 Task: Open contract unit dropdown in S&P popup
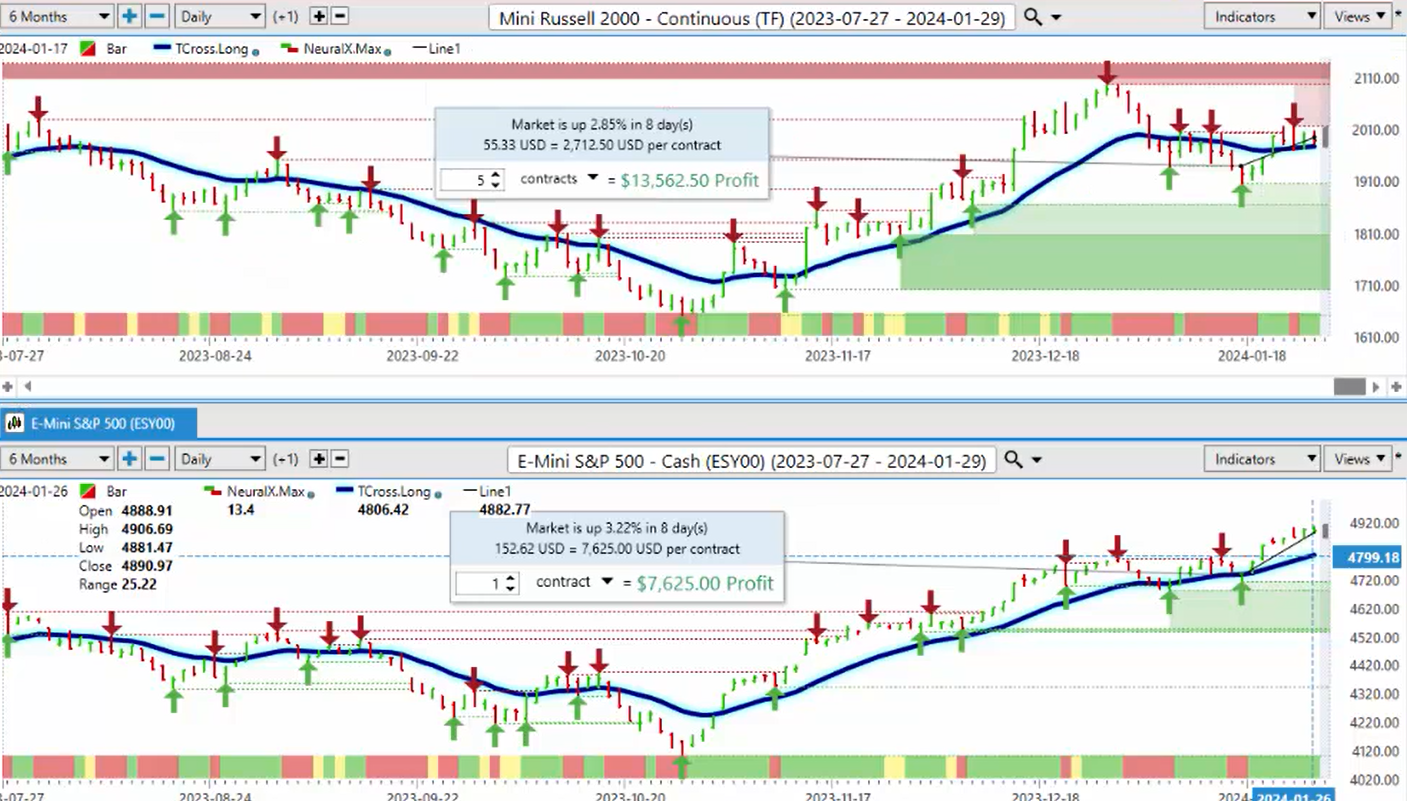click(606, 581)
